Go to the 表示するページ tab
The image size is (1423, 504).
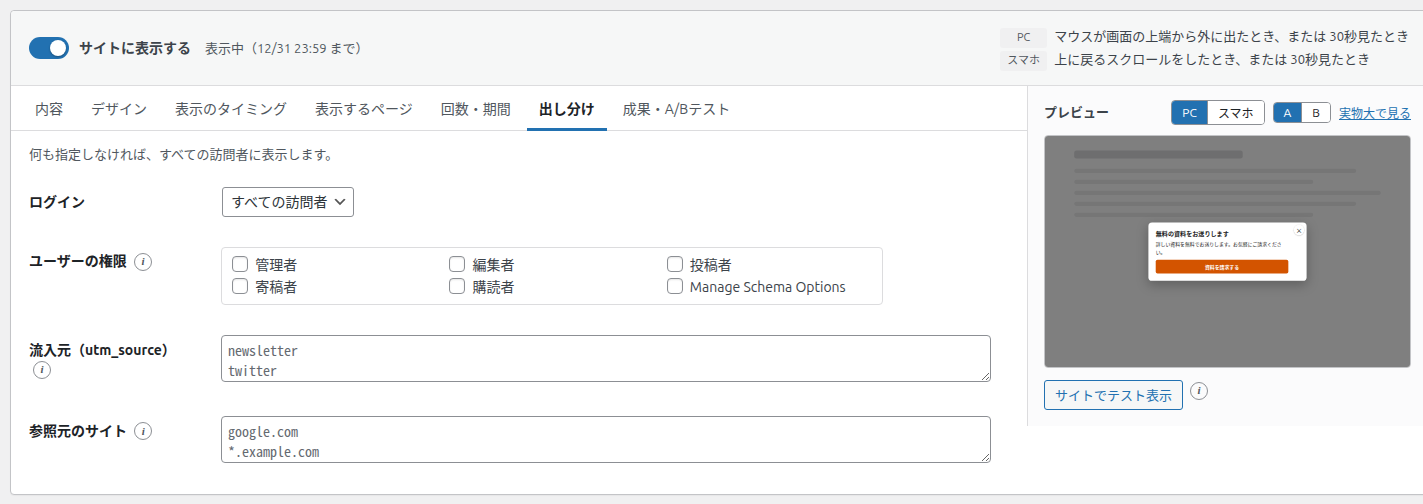[x=364, y=109]
